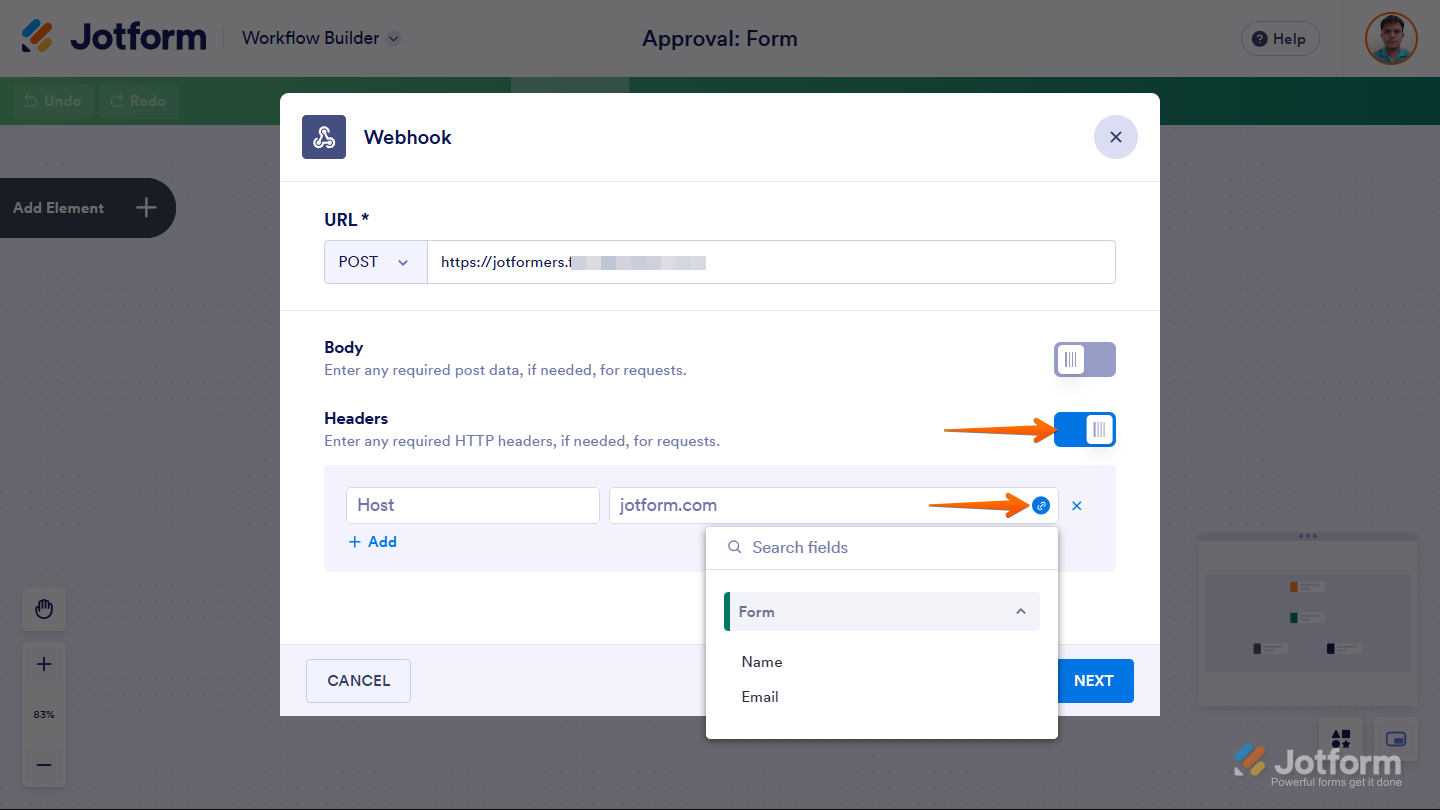Open the Help panel
The image size is (1440, 810).
tap(1280, 38)
